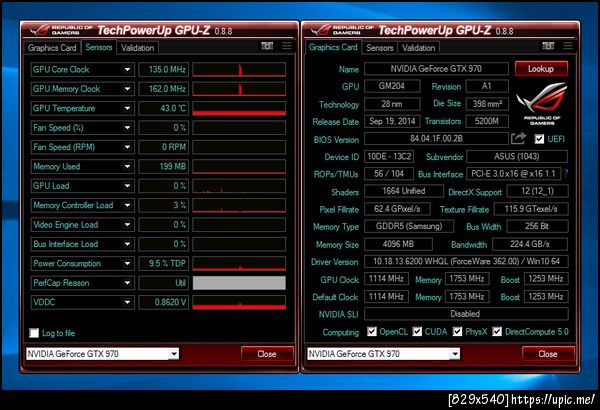
Task: Toggle CUDA checkbox
Action: [x=417, y=332]
